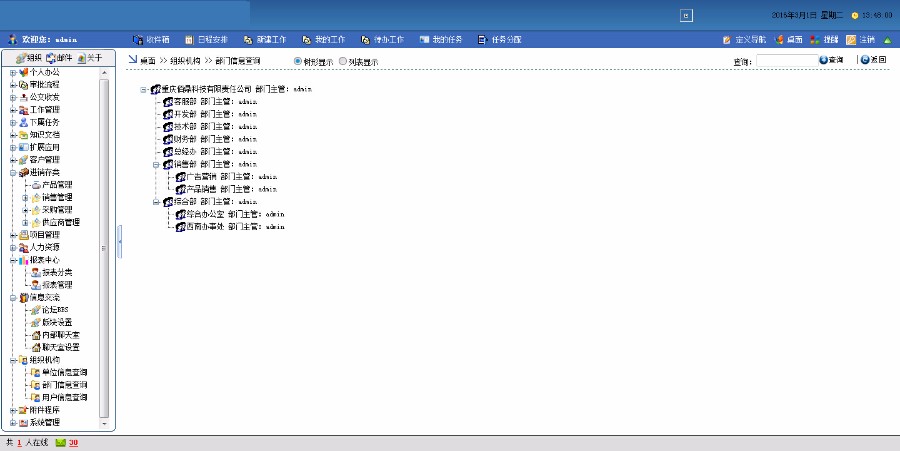Image resolution: width=900 pixels, height=451 pixels.
Task: Select 人力资源 in the sidebar tree
Action: (45, 248)
